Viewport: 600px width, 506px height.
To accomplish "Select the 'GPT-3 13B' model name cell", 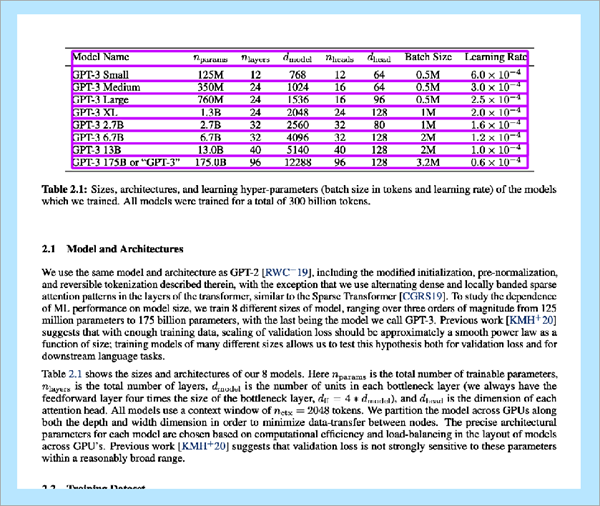I will coord(97,150).
